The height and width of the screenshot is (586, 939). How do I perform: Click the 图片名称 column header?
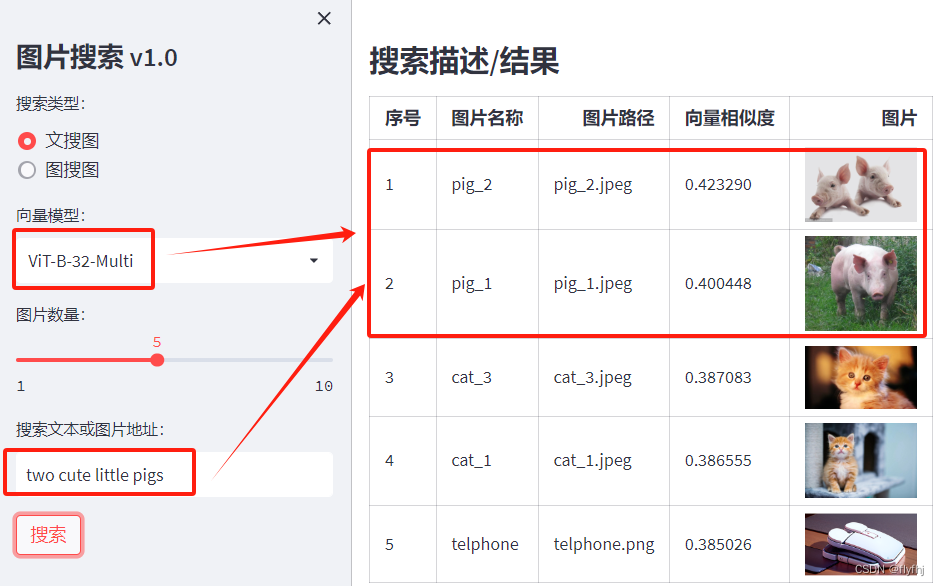487,118
